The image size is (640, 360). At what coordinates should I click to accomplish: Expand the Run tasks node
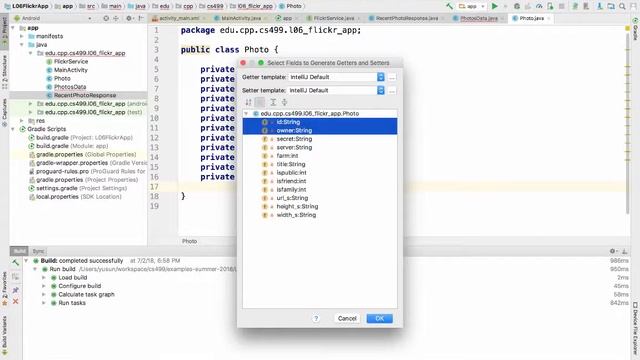[44, 303]
